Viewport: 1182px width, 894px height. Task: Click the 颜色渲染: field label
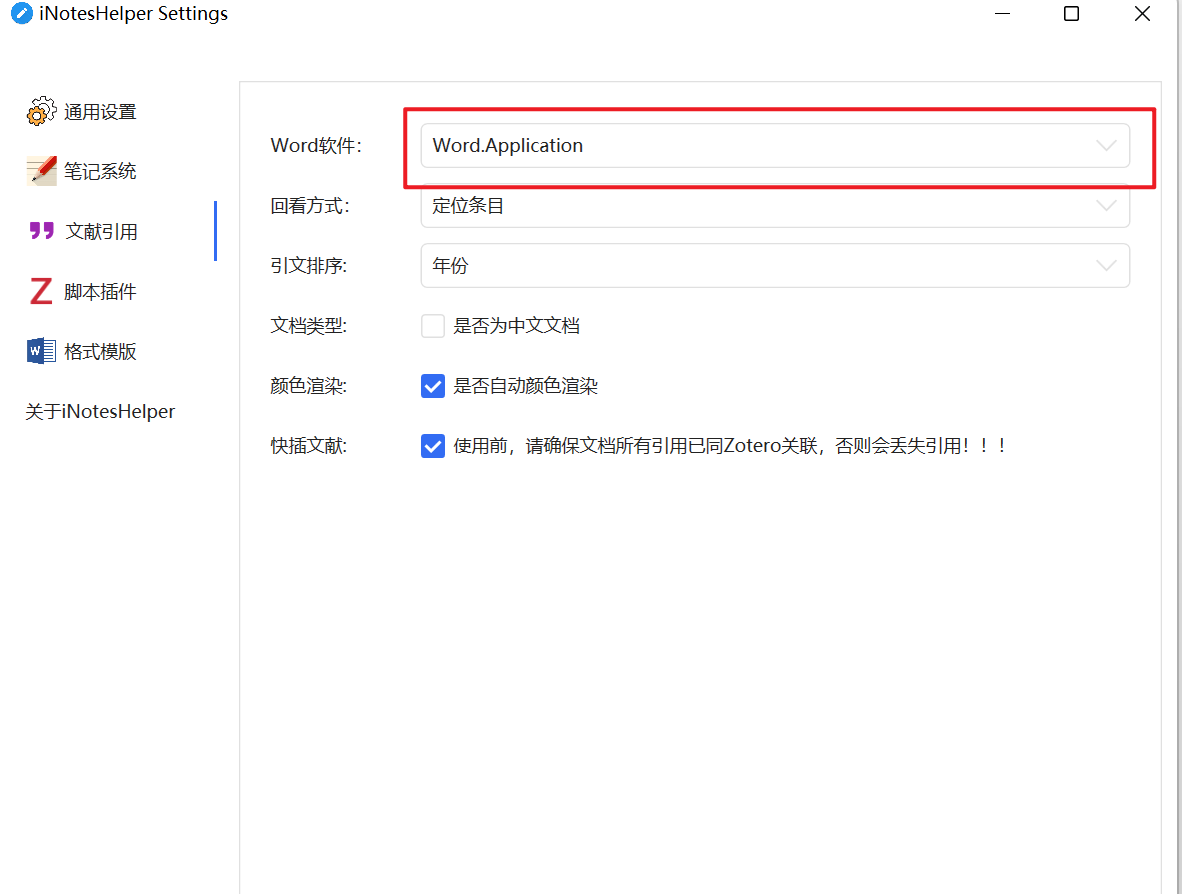click(308, 386)
